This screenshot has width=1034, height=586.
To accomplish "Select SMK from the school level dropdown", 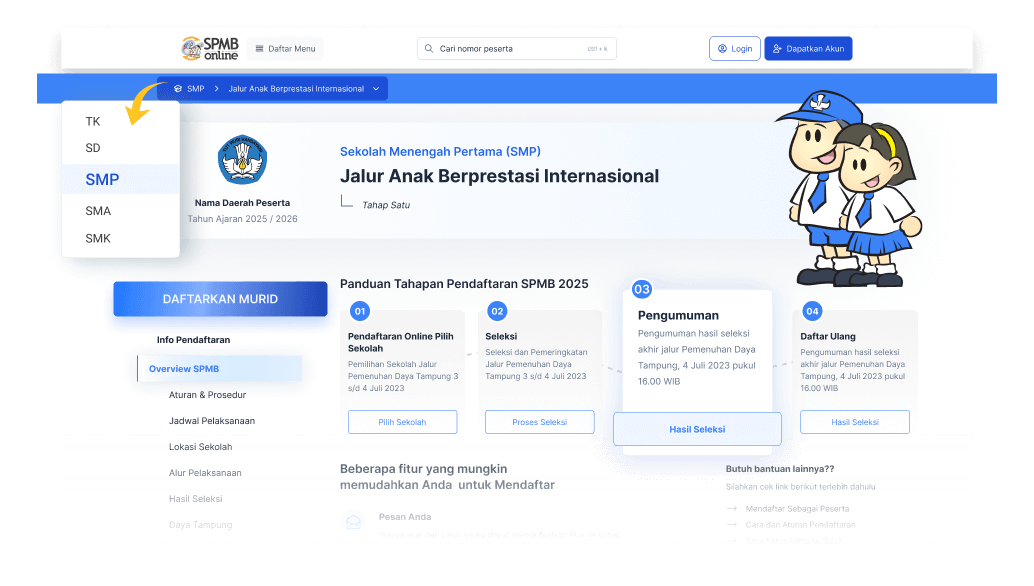I will [x=97, y=238].
